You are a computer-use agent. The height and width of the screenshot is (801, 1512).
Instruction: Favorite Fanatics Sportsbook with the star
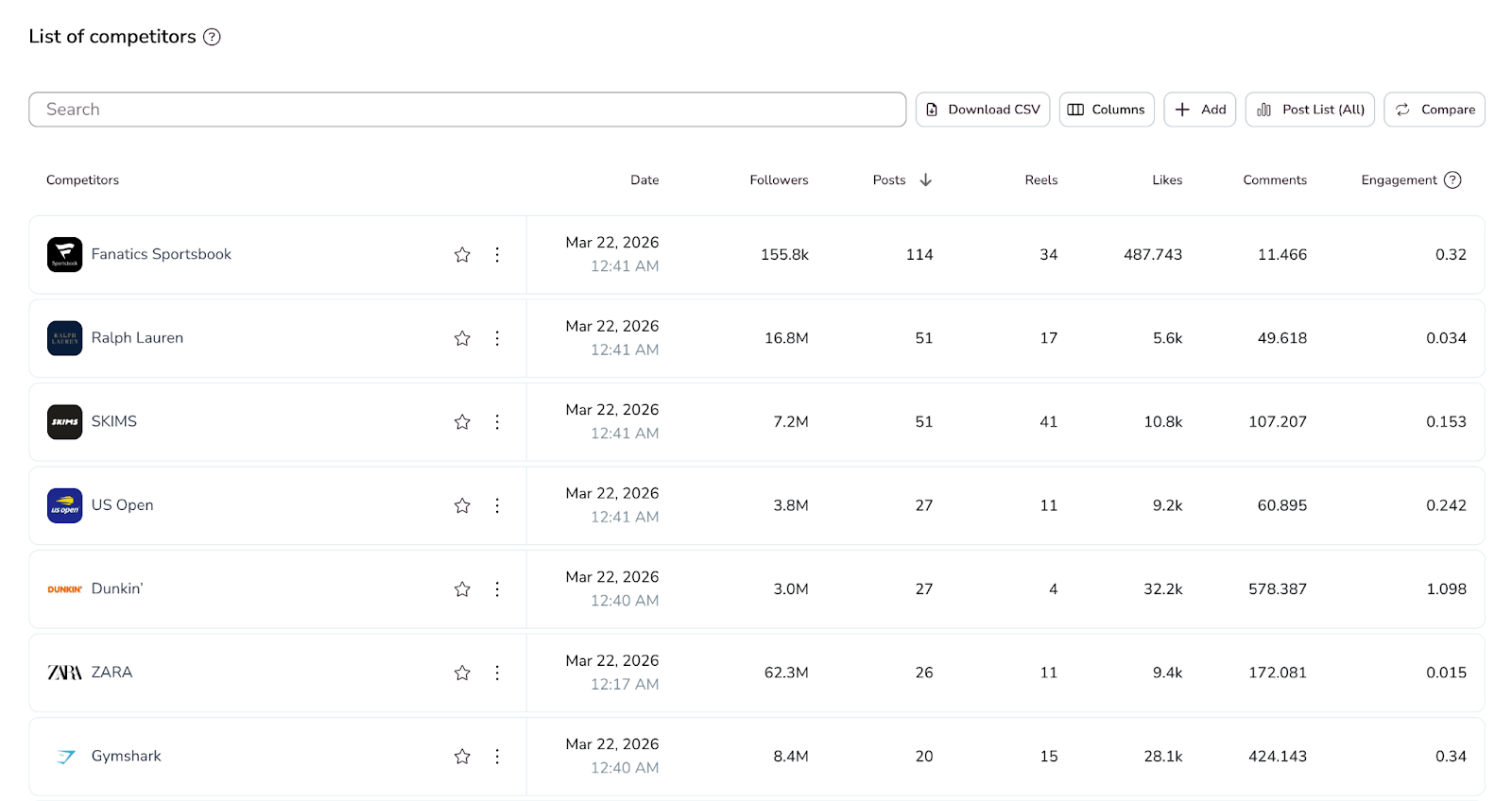tap(462, 255)
